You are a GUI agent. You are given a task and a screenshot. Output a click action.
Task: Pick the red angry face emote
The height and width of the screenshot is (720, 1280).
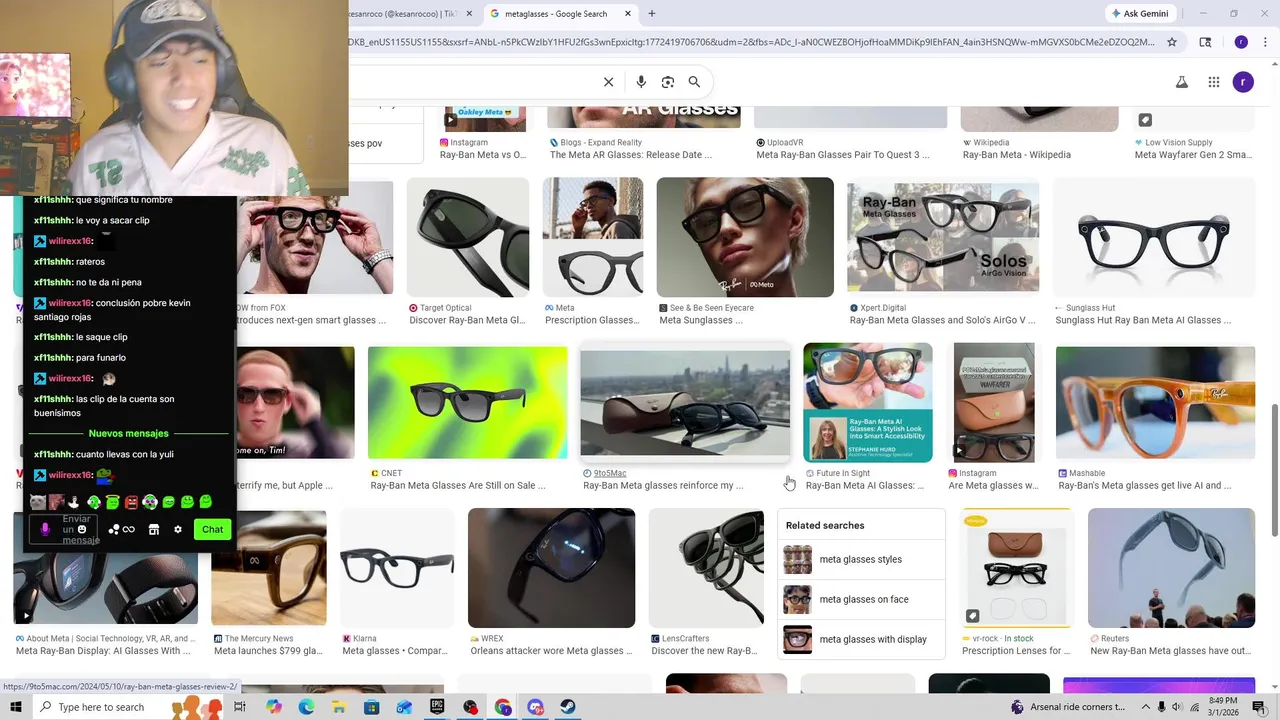click(x=131, y=502)
